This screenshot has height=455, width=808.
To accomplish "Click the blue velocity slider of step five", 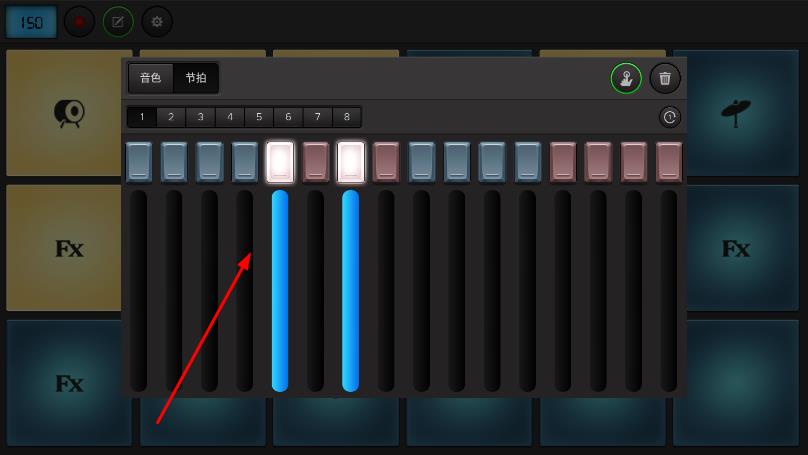I will (x=280, y=290).
